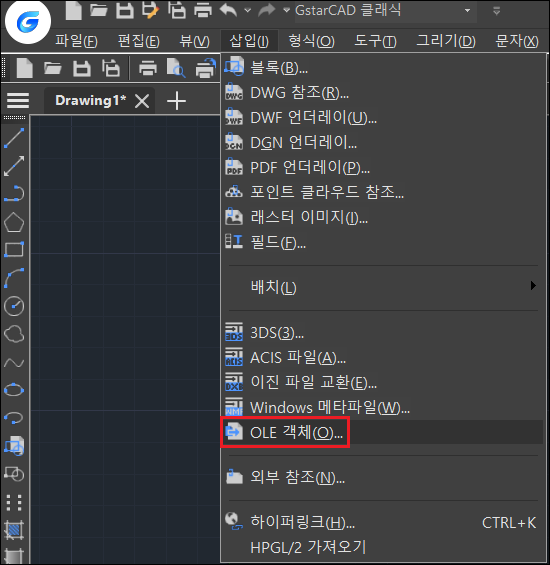Select the Ellipse draw tool
The width and height of the screenshot is (550, 565).
point(14,390)
